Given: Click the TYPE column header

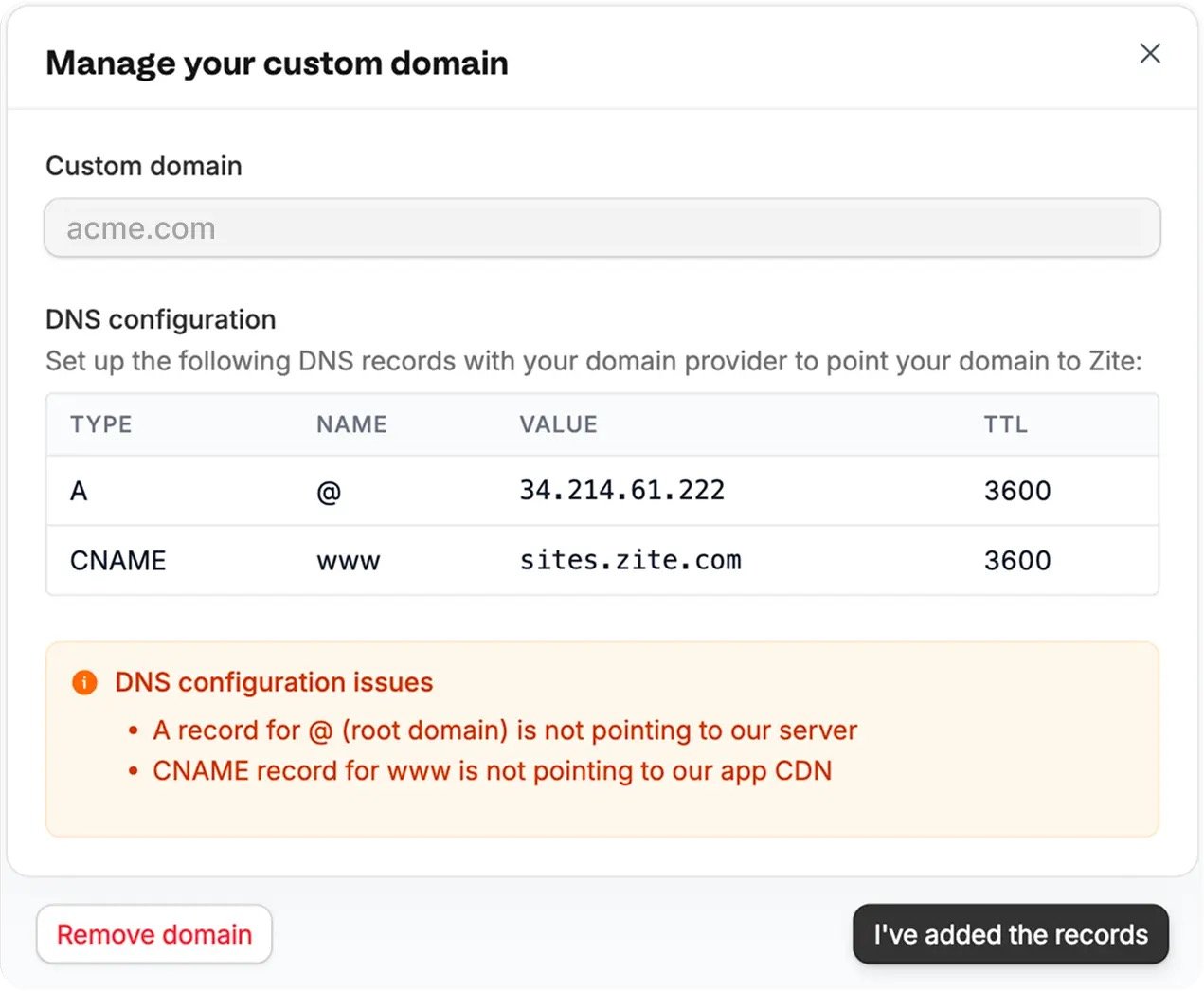Looking at the screenshot, I should click(100, 424).
